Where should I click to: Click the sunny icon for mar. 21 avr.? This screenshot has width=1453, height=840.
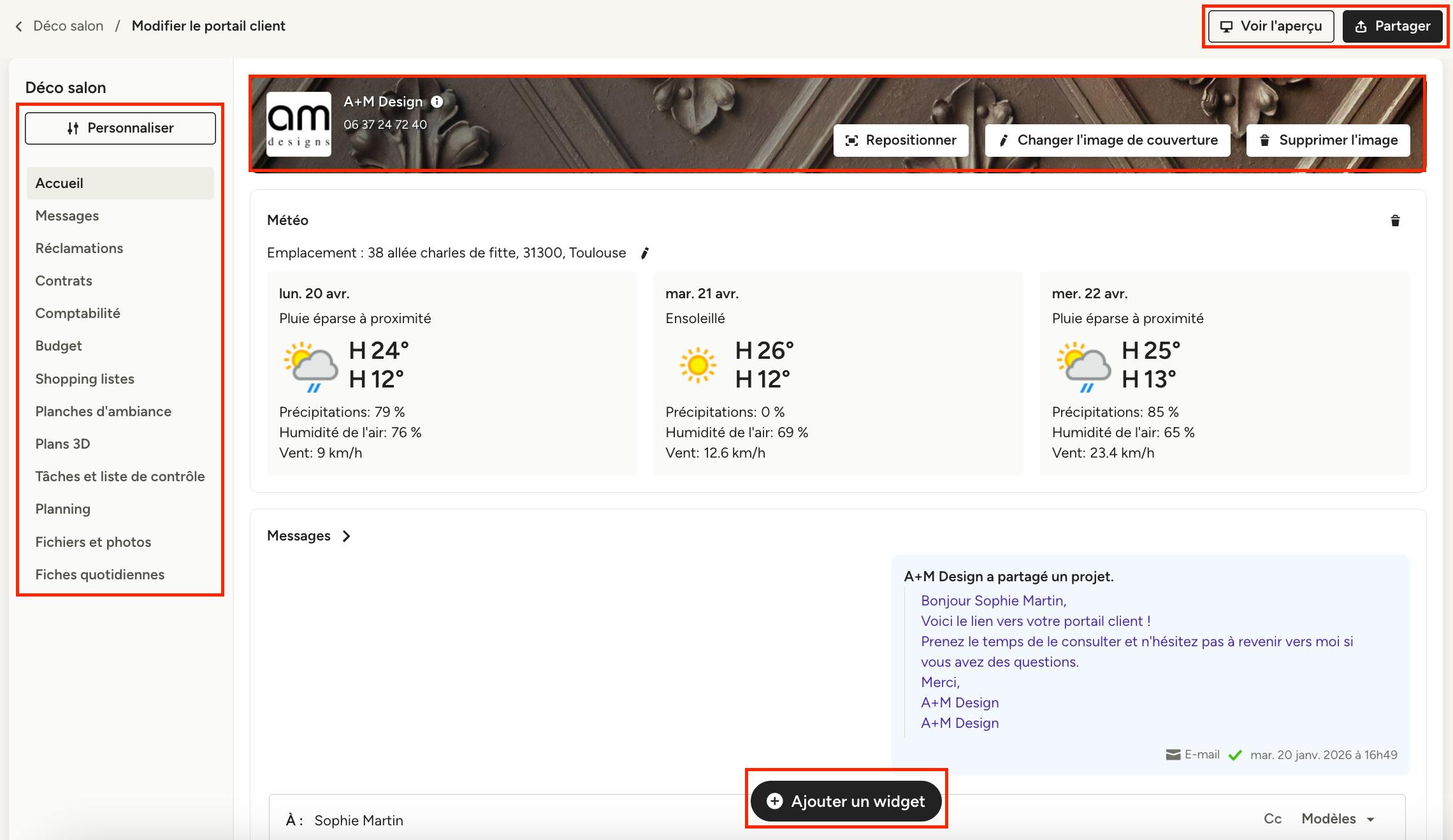click(x=698, y=365)
